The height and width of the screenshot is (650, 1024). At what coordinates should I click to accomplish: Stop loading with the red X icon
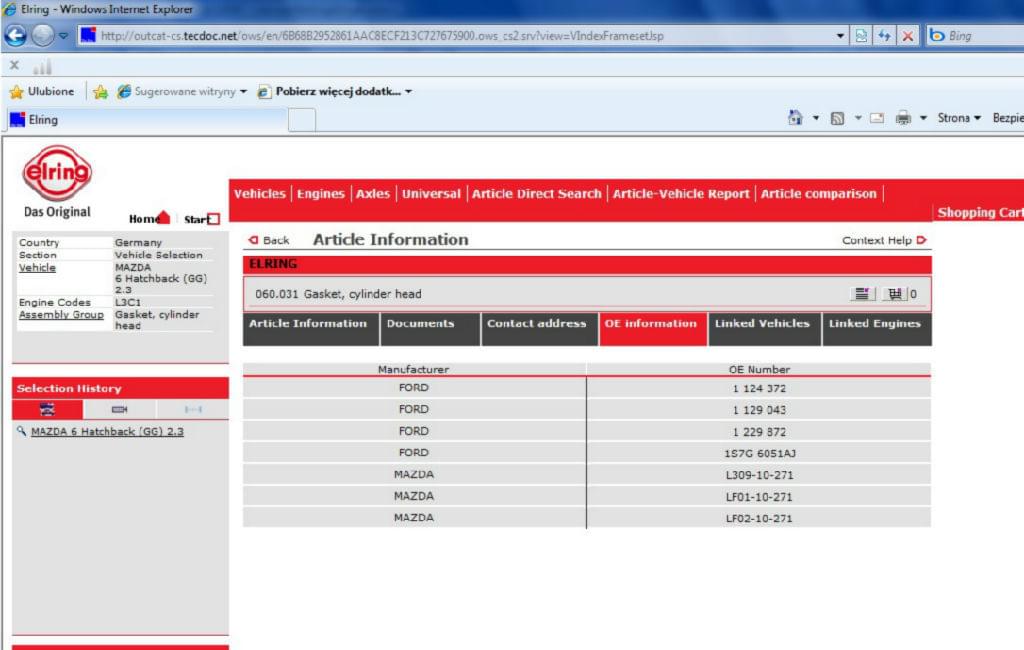click(x=908, y=36)
